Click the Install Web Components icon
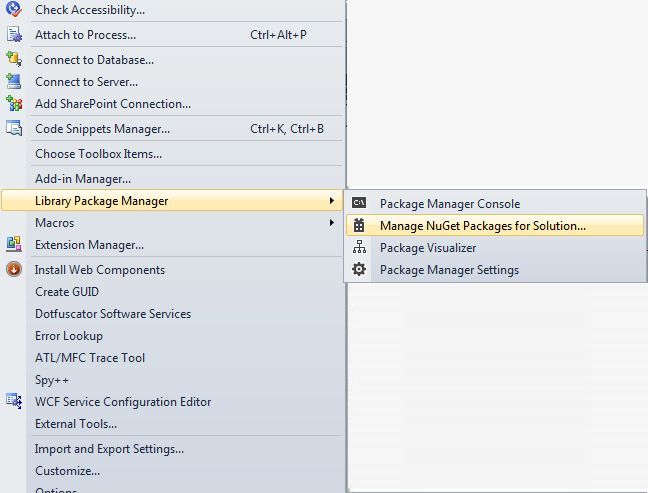648x493 pixels. [x=14, y=270]
